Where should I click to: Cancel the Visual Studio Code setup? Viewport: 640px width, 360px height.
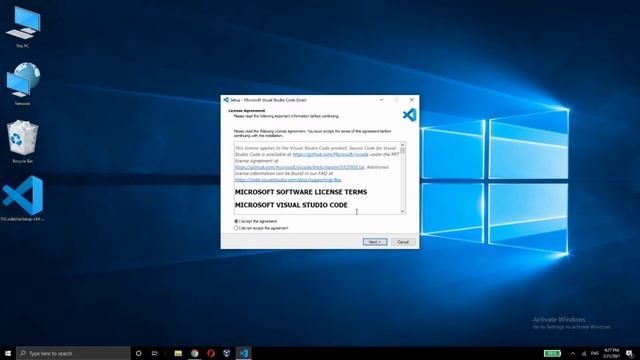403,242
